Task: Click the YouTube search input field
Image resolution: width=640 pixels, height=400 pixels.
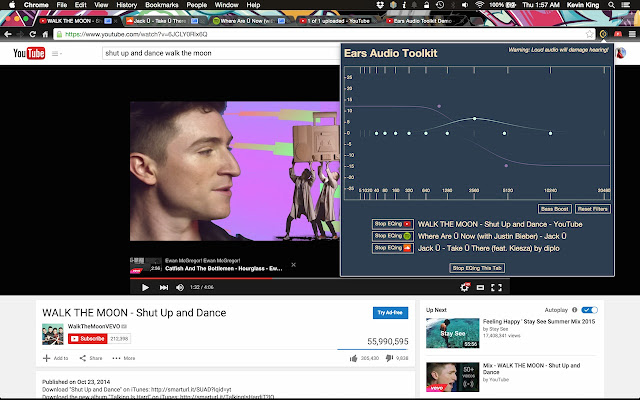Action: (x=220, y=53)
